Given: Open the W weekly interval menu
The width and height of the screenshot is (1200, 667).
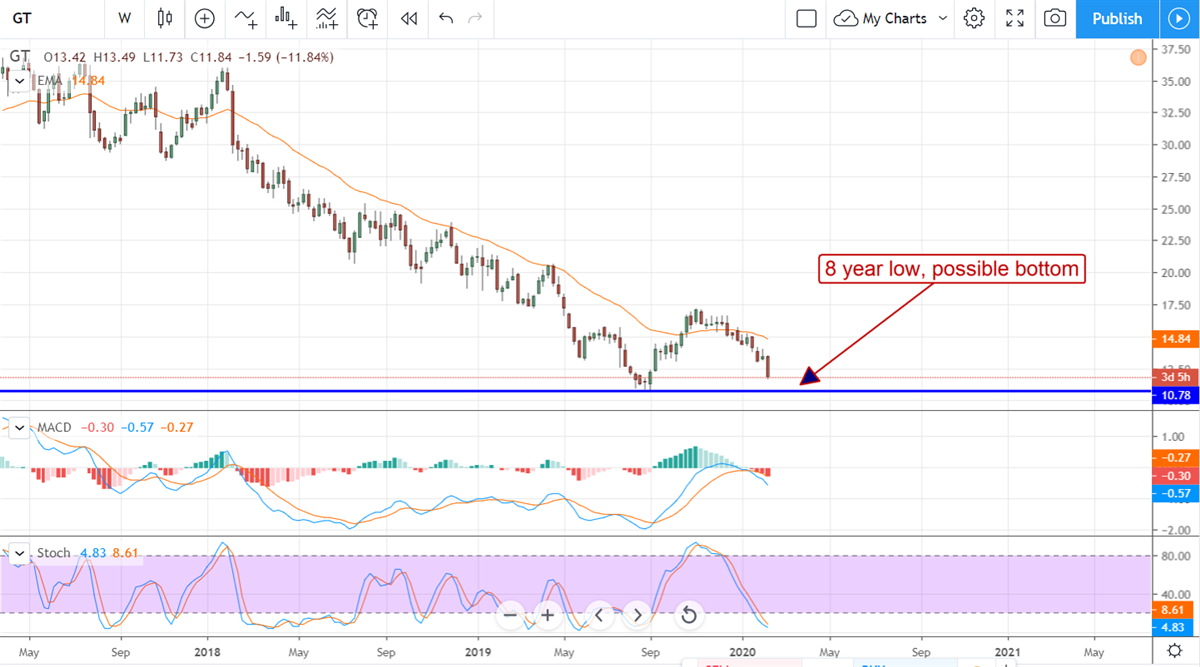Looking at the screenshot, I should (124, 18).
